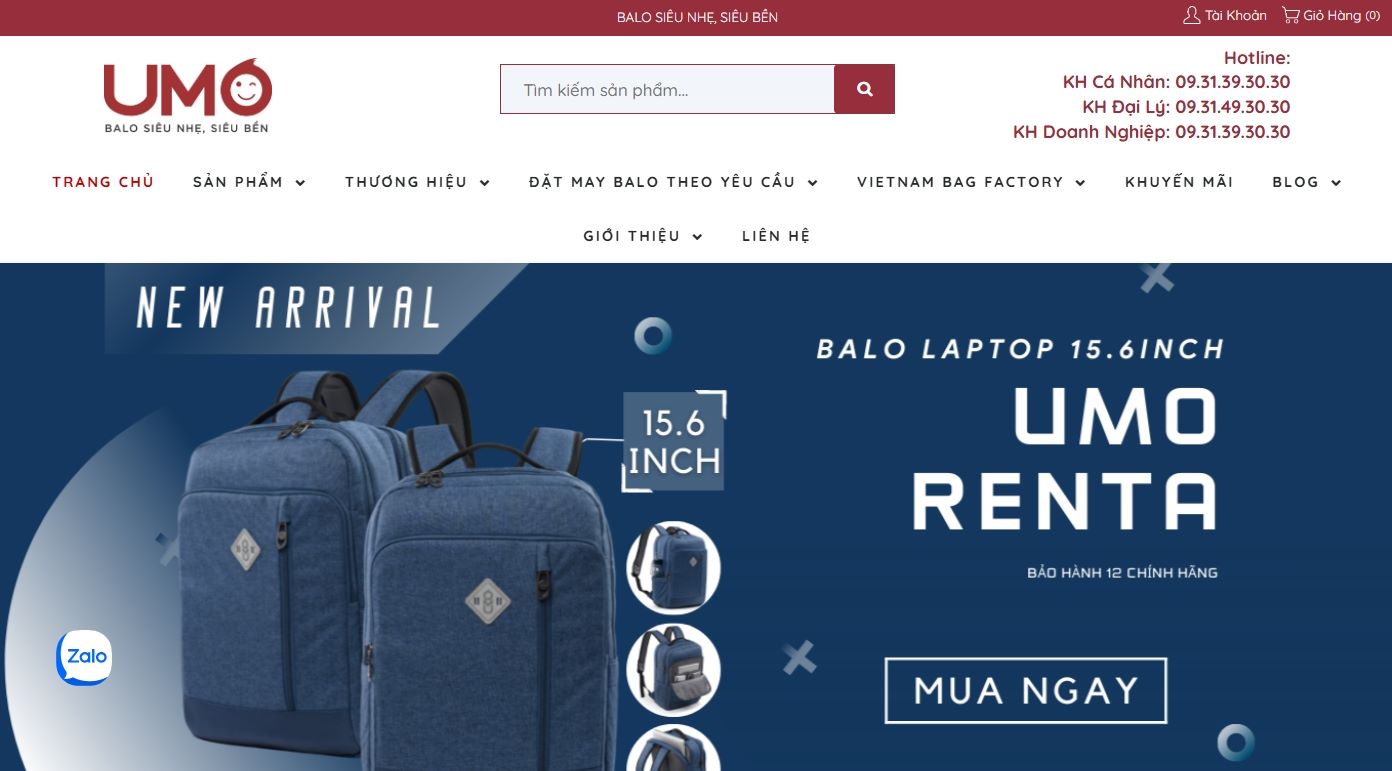Expand the Thương Hiệu menu chevron
1392x771 pixels.
(x=484, y=183)
